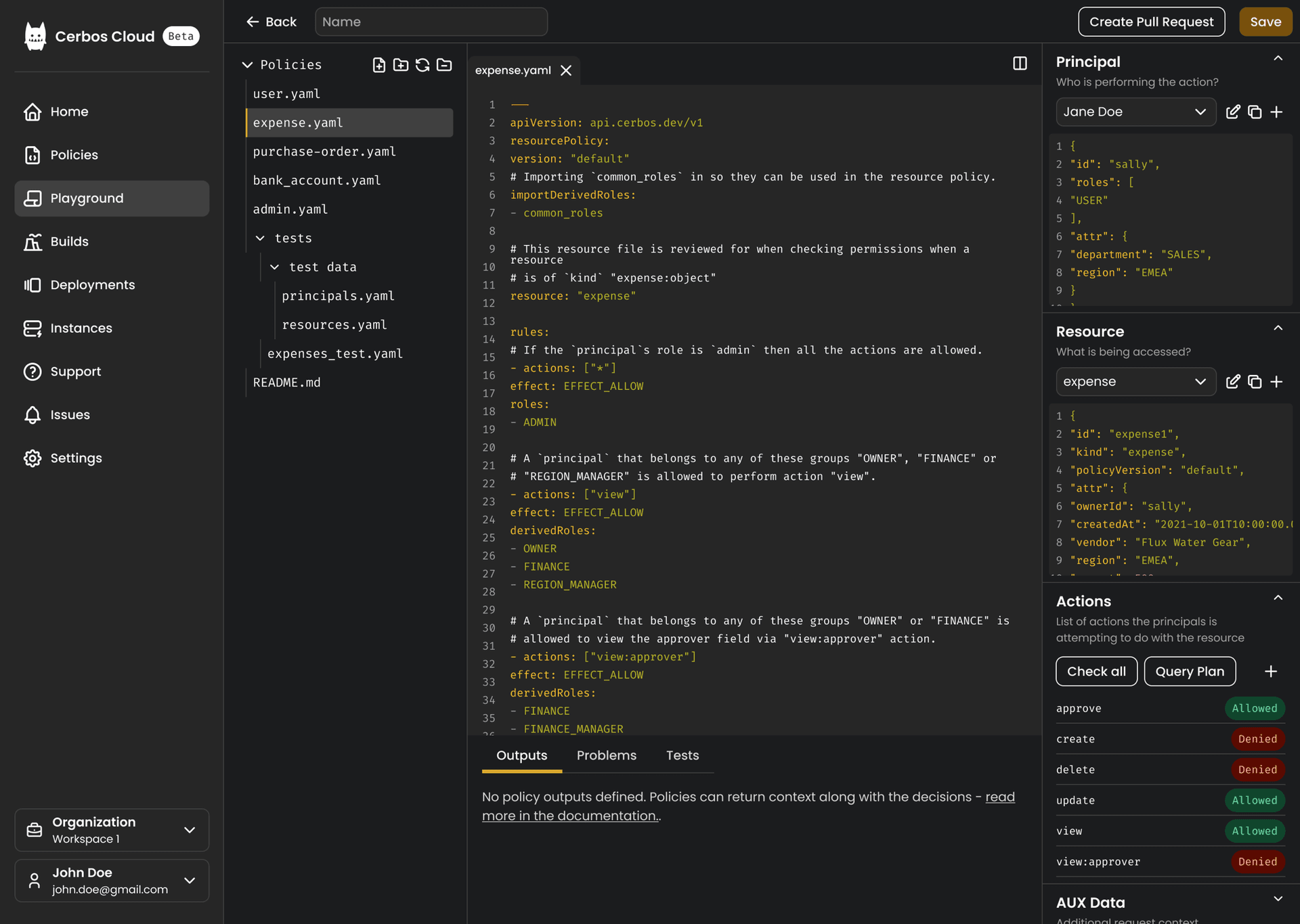
Task: Open the John Doe account menu
Action: click(x=112, y=881)
